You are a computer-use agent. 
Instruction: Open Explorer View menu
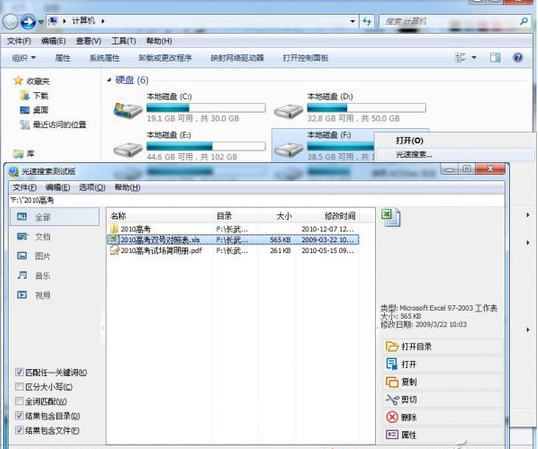point(89,41)
